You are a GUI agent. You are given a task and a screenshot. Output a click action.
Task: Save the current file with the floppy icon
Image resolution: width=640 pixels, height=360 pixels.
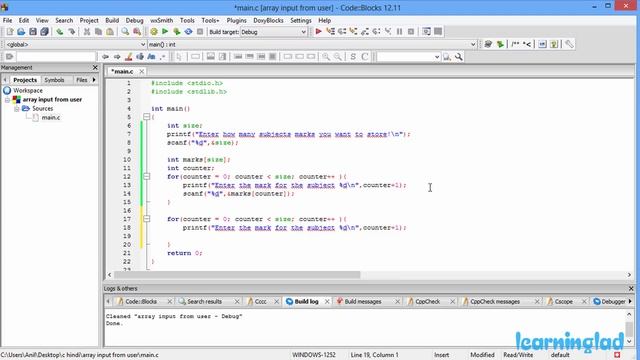(33, 32)
